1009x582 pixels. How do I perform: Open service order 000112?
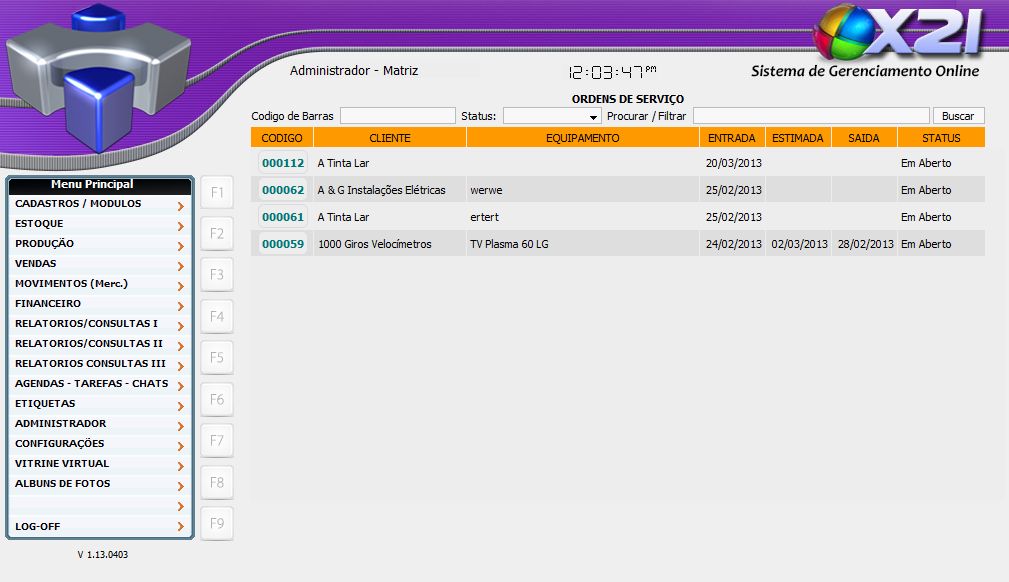point(282,163)
